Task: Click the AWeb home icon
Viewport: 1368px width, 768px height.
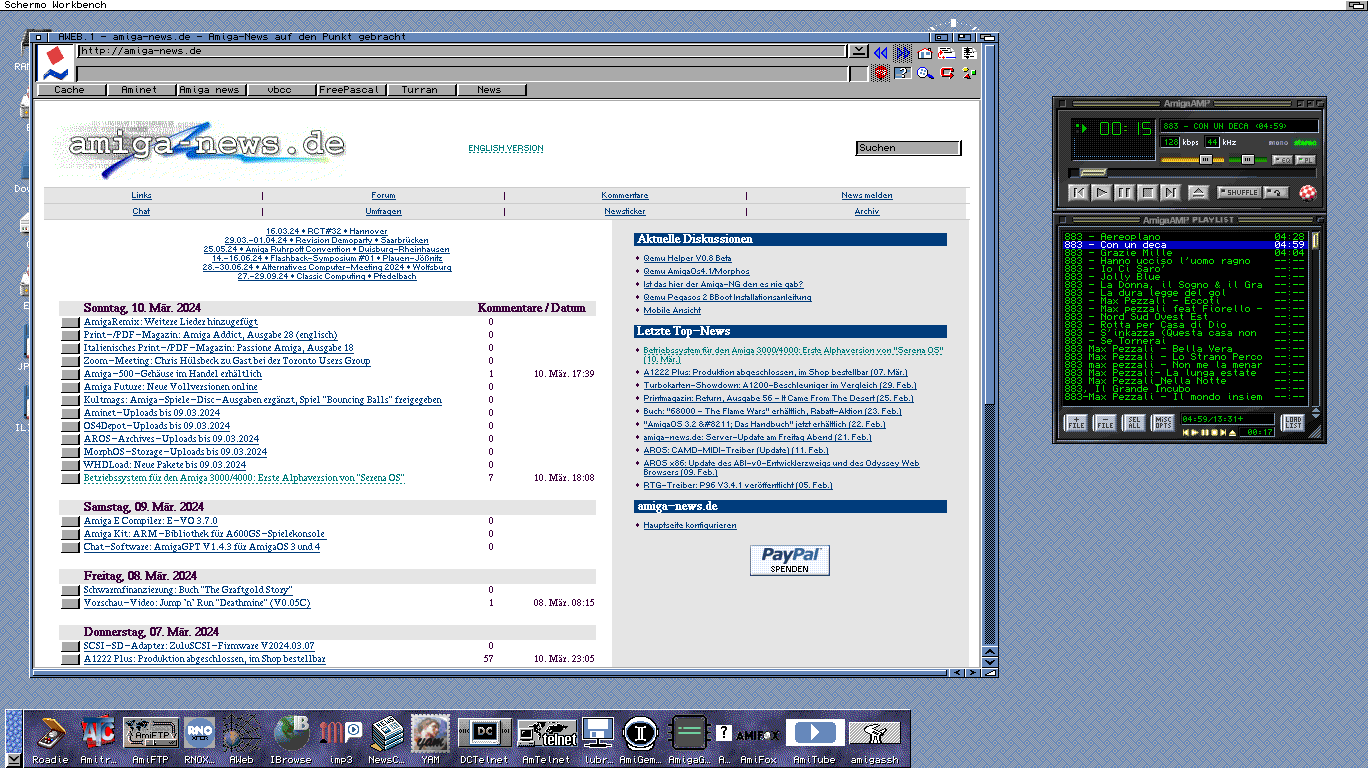Action: coord(924,52)
